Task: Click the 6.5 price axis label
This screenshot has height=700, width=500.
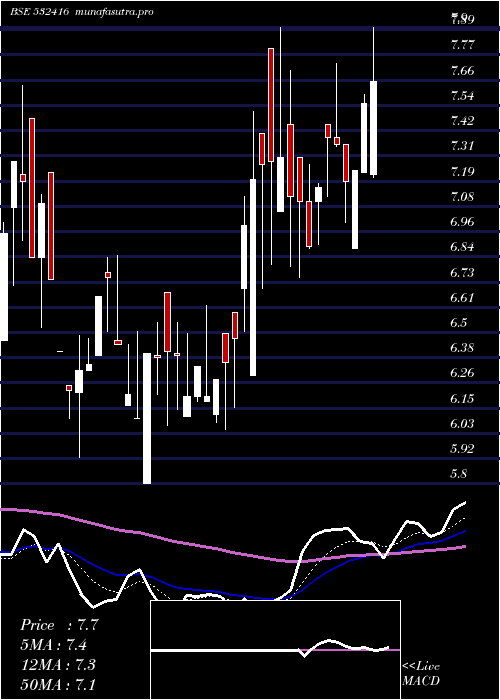Action: coord(459,323)
